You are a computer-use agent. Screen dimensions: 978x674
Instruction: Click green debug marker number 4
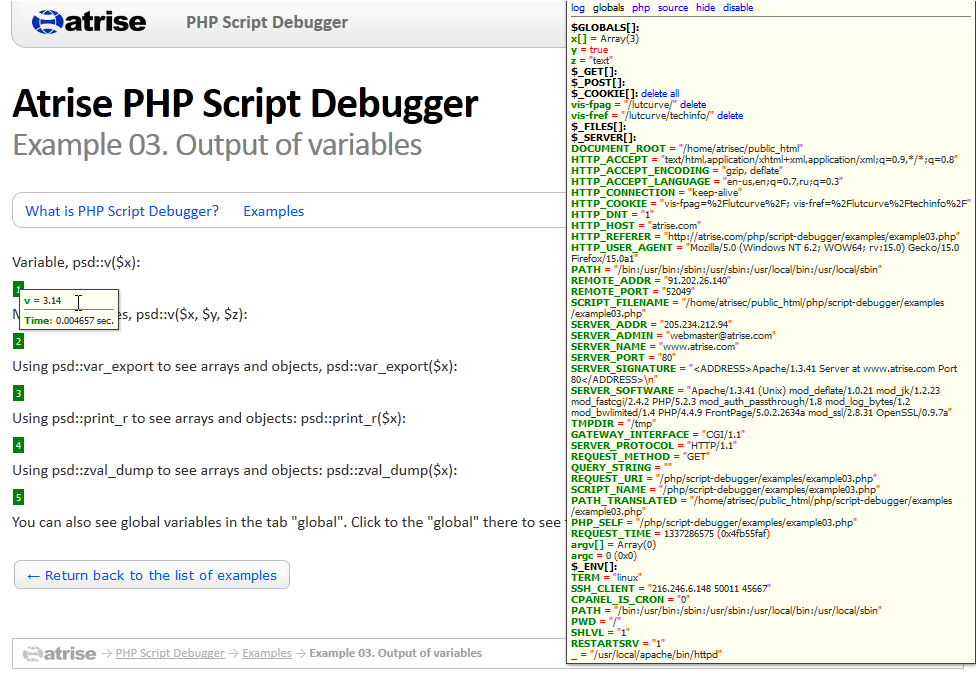coord(18,445)
